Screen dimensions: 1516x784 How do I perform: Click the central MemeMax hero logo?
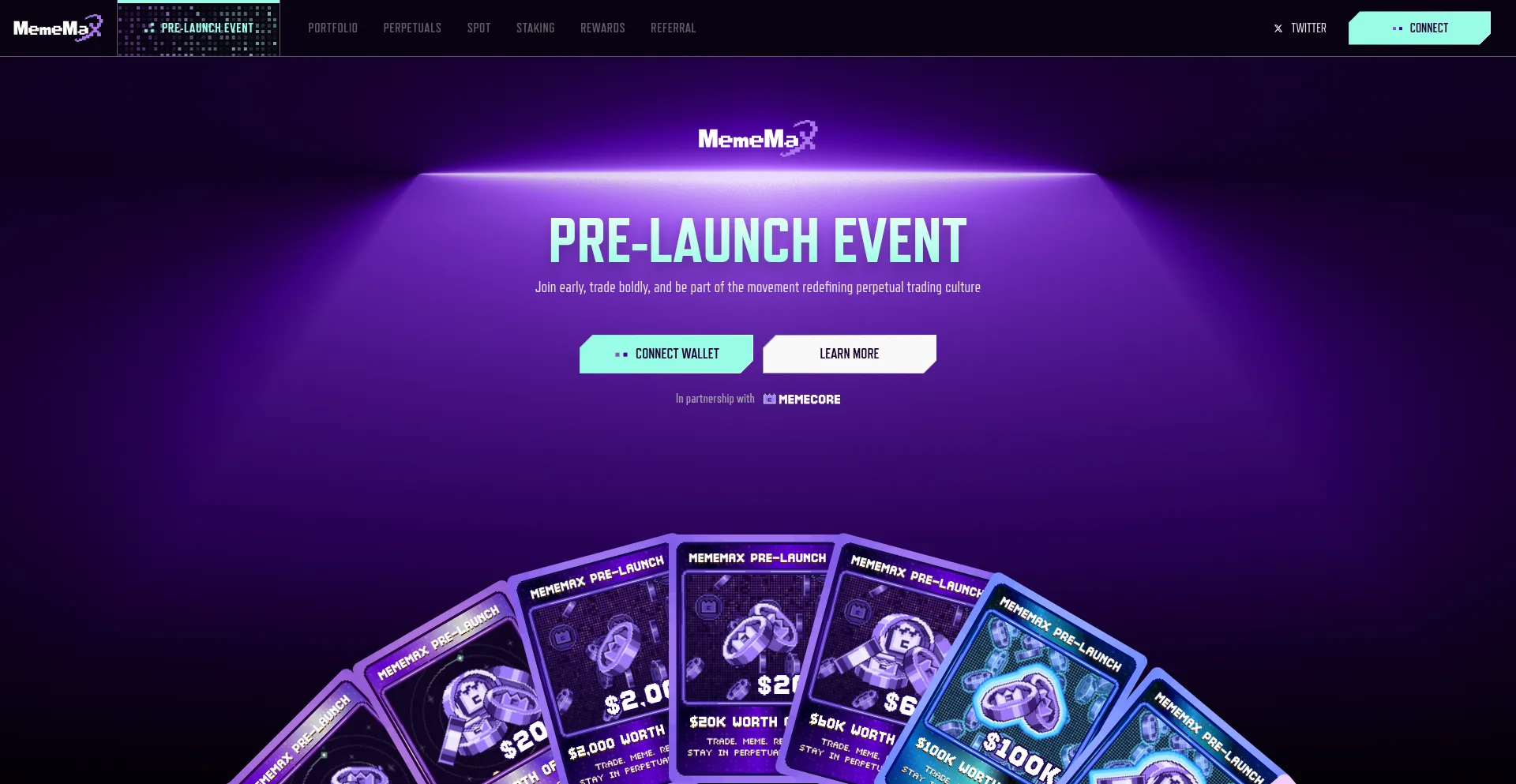tap(758, 139)
